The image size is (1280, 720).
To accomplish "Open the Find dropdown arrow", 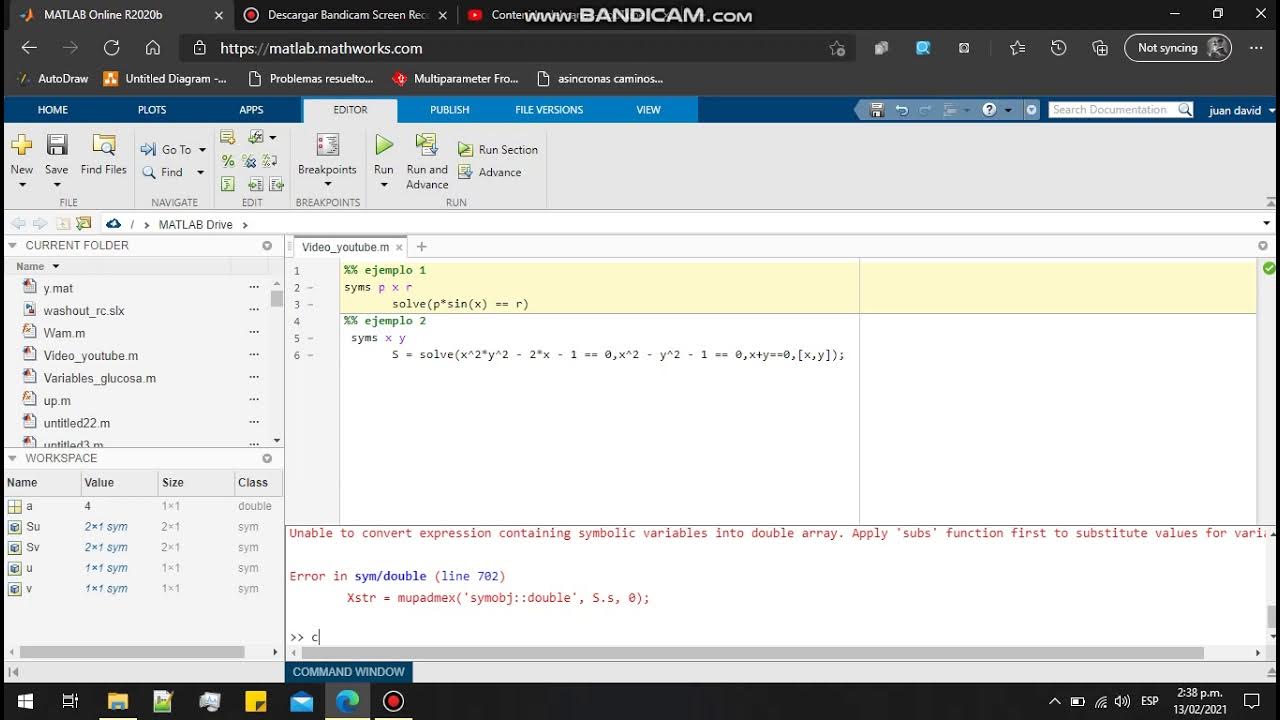I will pyautogui.click(x=200, y=173).
